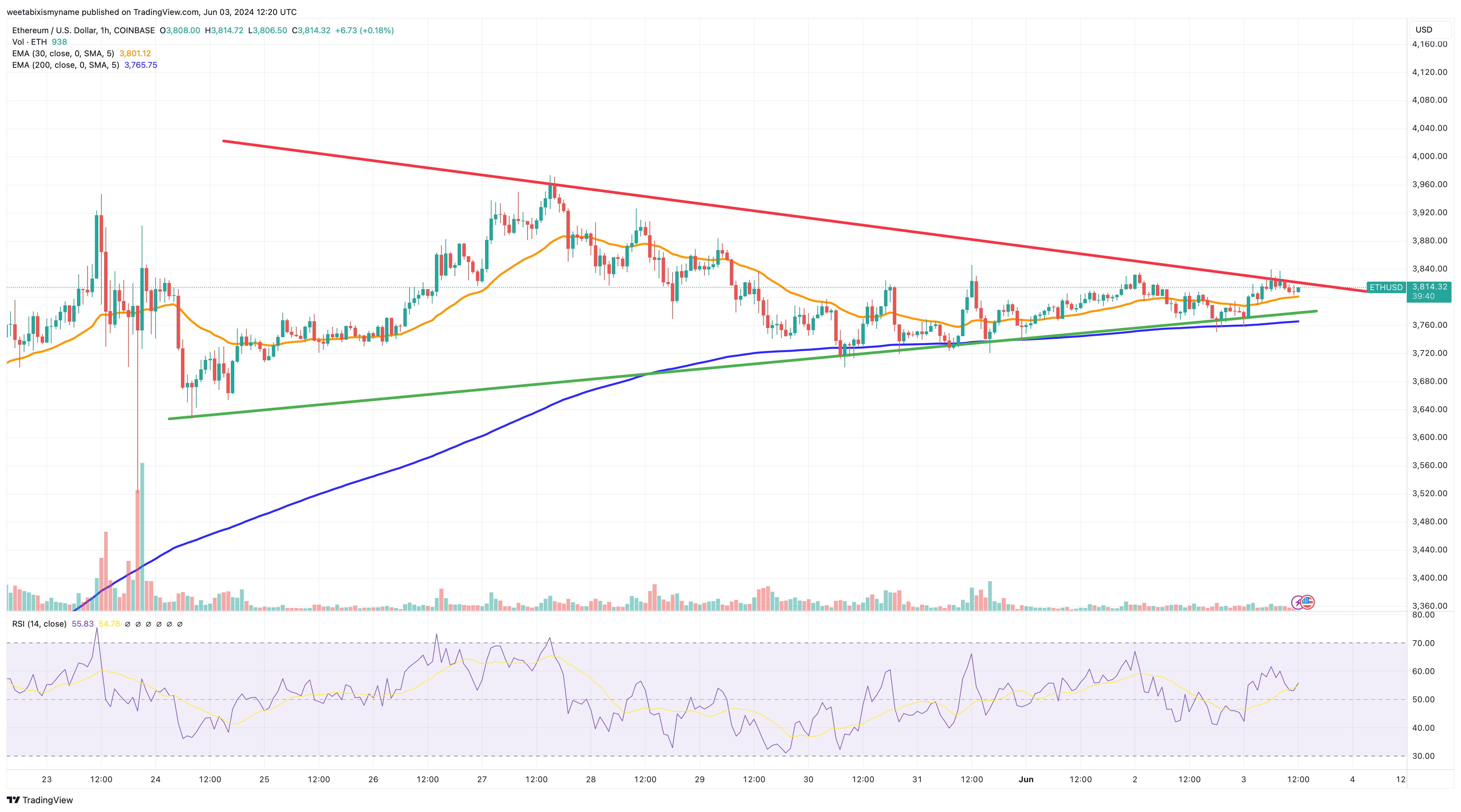This screenshot has height=812, width=1461.
Task: Click the ETH volume value 938
Action: click(x=60, y=41)
